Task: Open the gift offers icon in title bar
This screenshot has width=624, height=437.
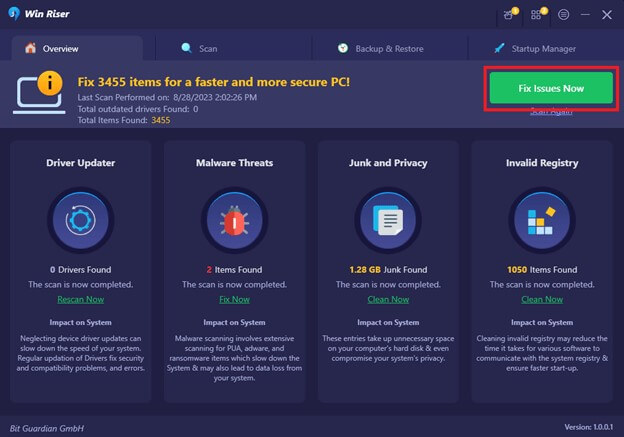Action: coord(509,15)
